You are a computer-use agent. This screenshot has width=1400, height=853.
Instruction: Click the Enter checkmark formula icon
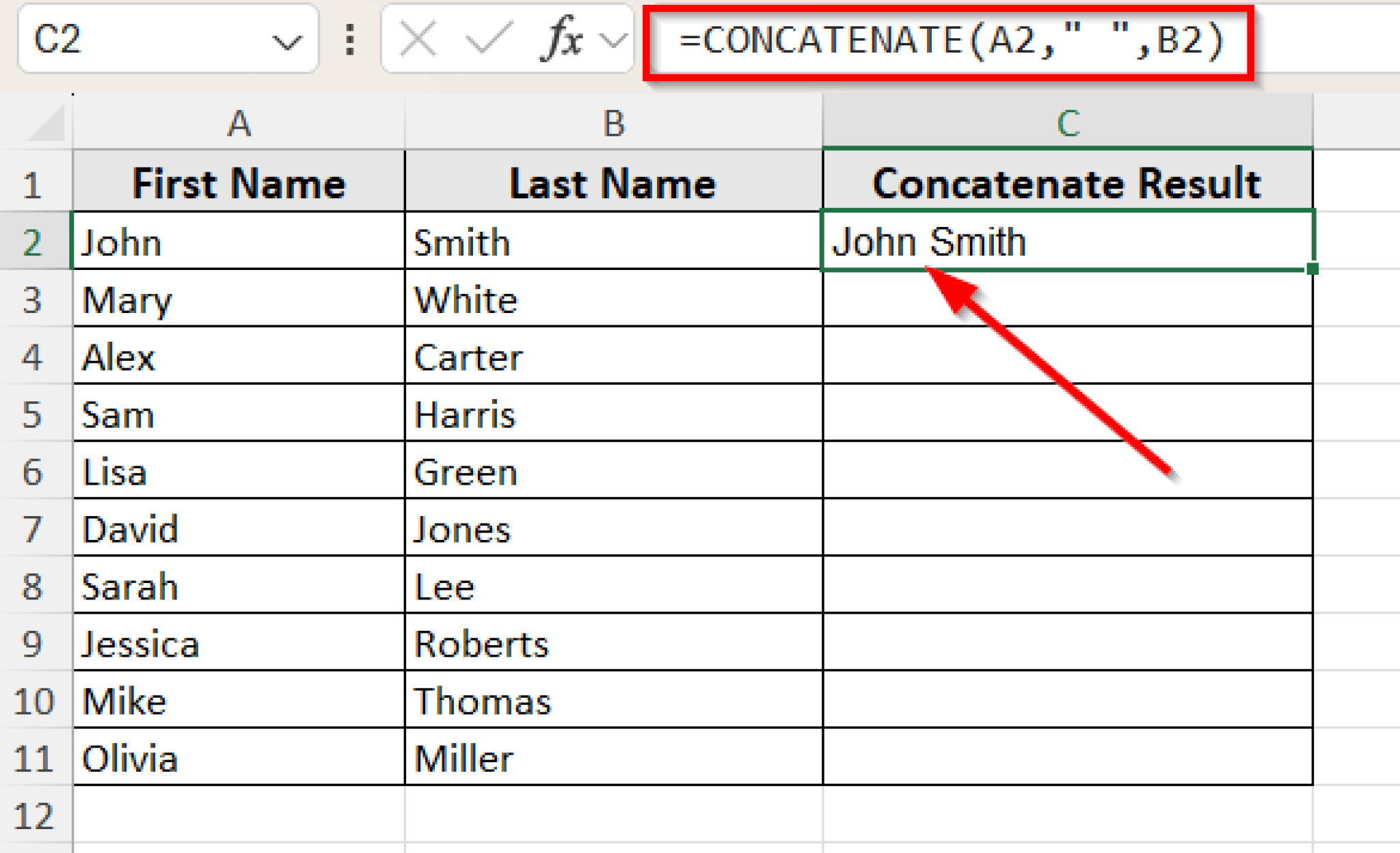coord(488,39)
